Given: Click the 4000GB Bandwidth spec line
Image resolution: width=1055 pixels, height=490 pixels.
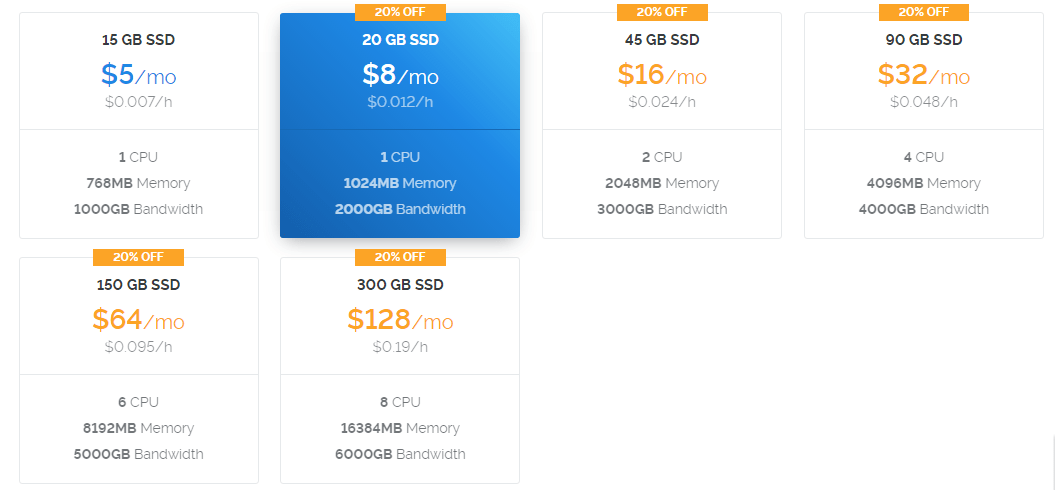Looking at the screenshot, I should click(x=924, y=209).
